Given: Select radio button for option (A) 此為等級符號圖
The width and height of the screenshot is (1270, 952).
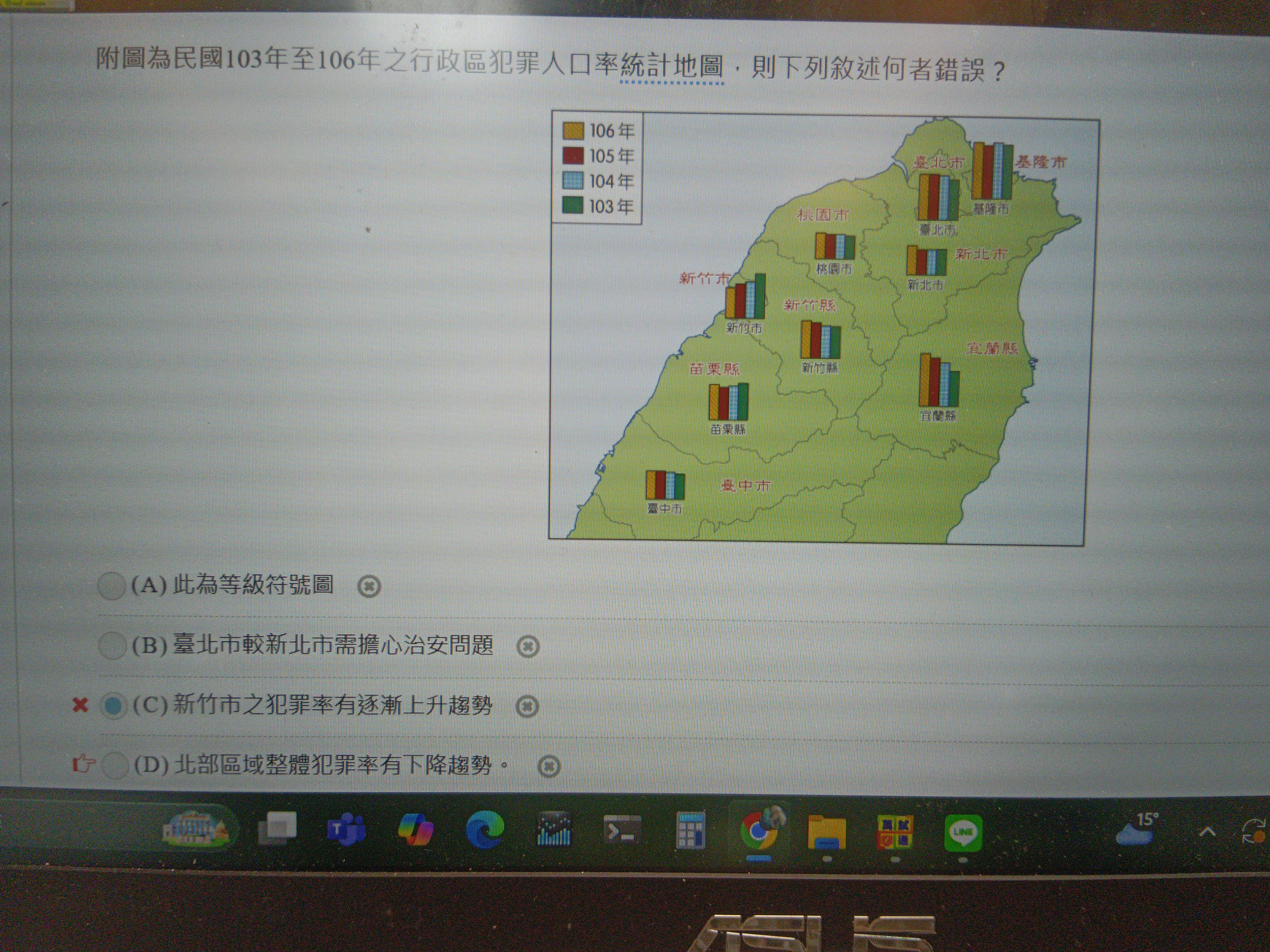Looking at the screenshot, I should click(111, 586).
